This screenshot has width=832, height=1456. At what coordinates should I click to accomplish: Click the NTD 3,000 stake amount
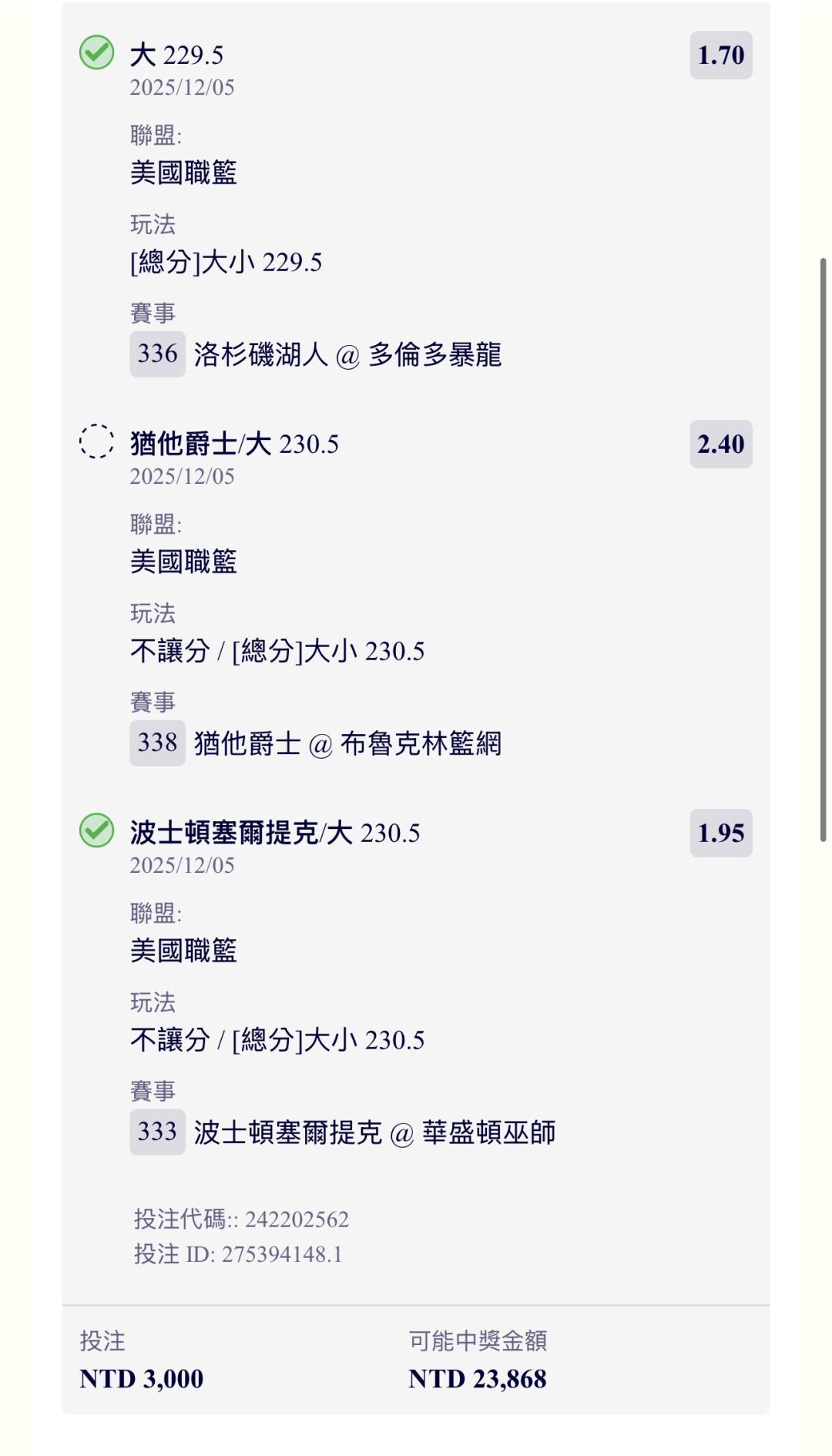[x=142, y=1379]
